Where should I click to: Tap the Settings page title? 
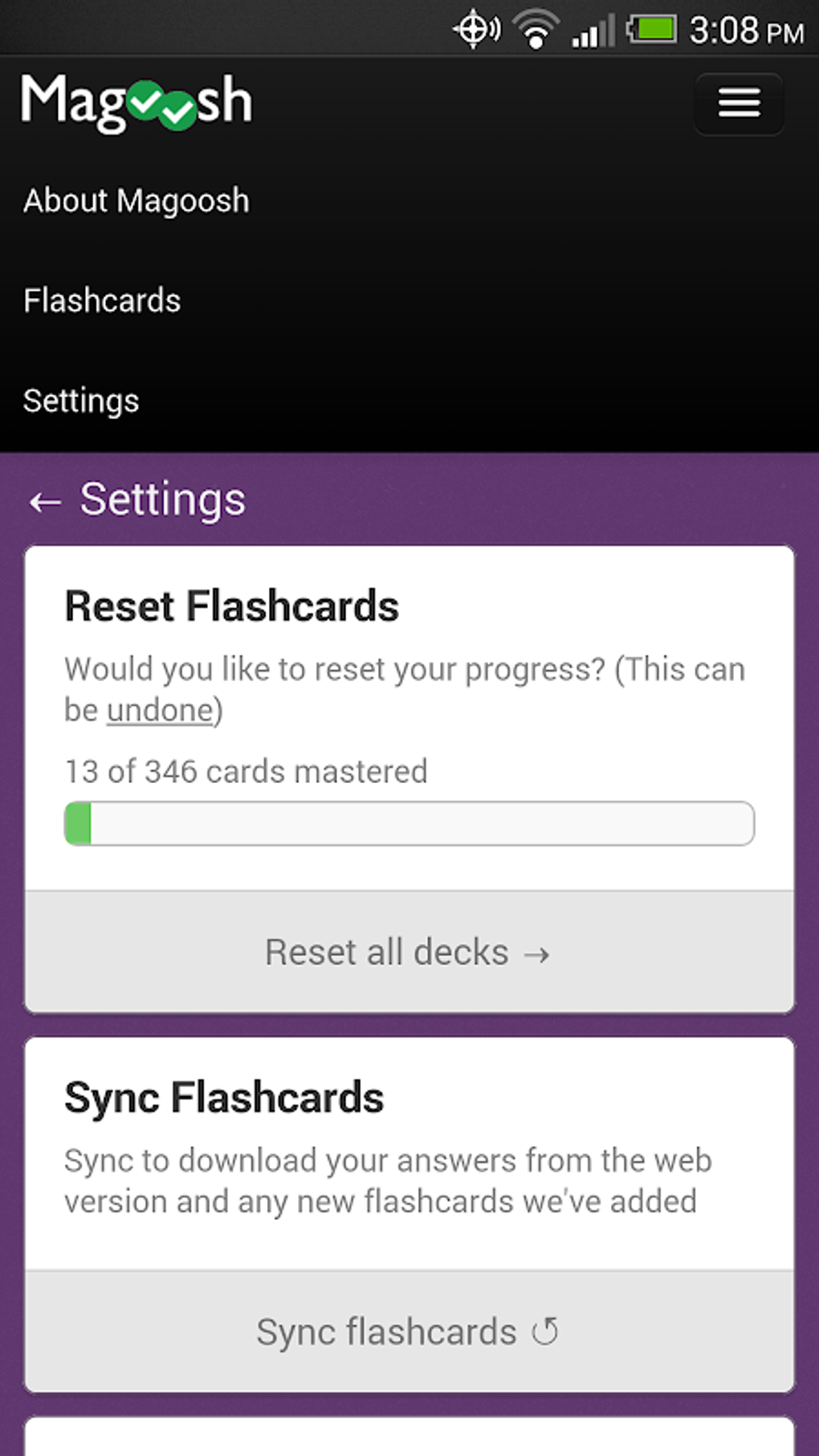[163, 500]
